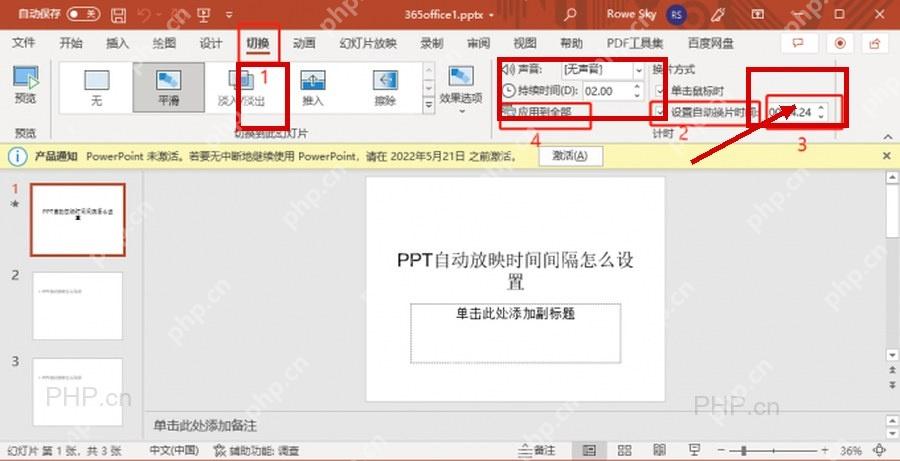The image size is (900, 461).
Task: Click transition gallery previous row arrow
Action: pos(429,70)
